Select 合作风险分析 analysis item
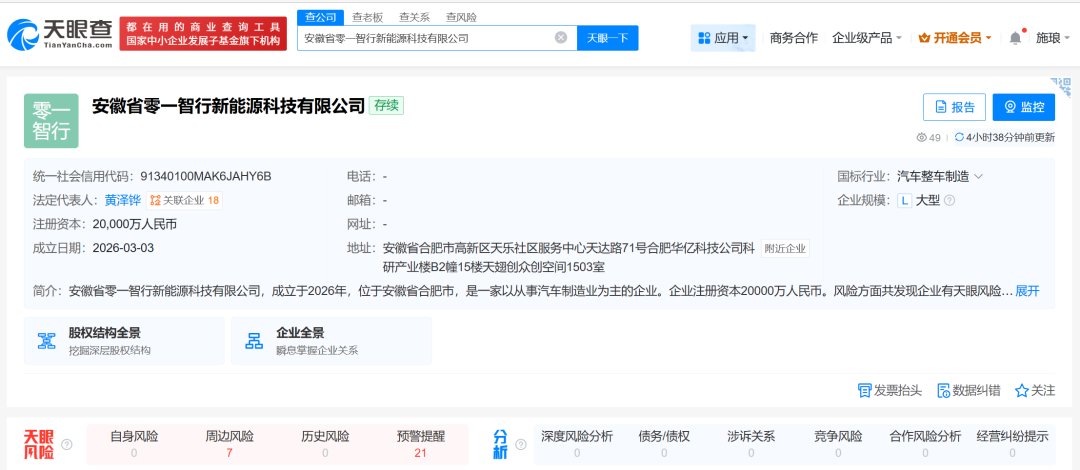This screenshot has width=1080, height=470. point(925,445)
